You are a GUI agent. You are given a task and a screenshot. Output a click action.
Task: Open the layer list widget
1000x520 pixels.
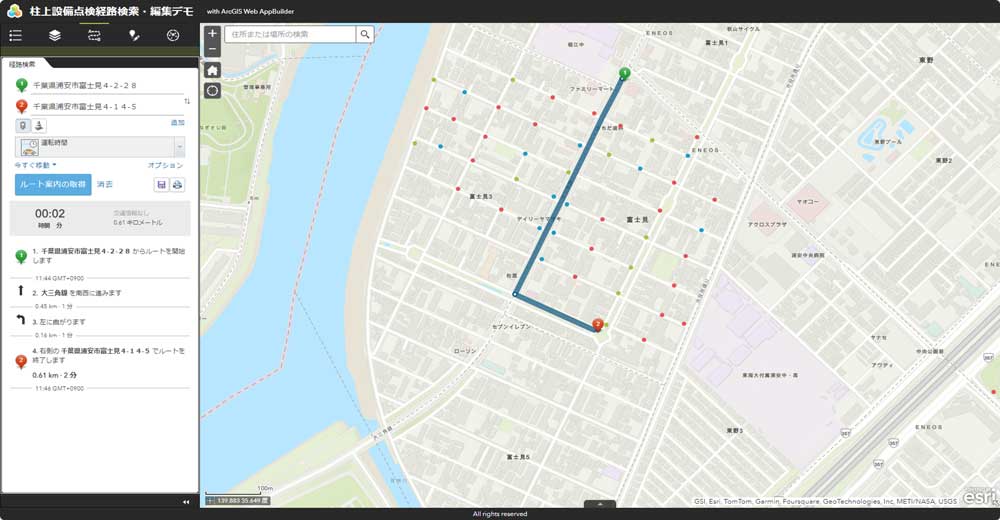[55, 35]
